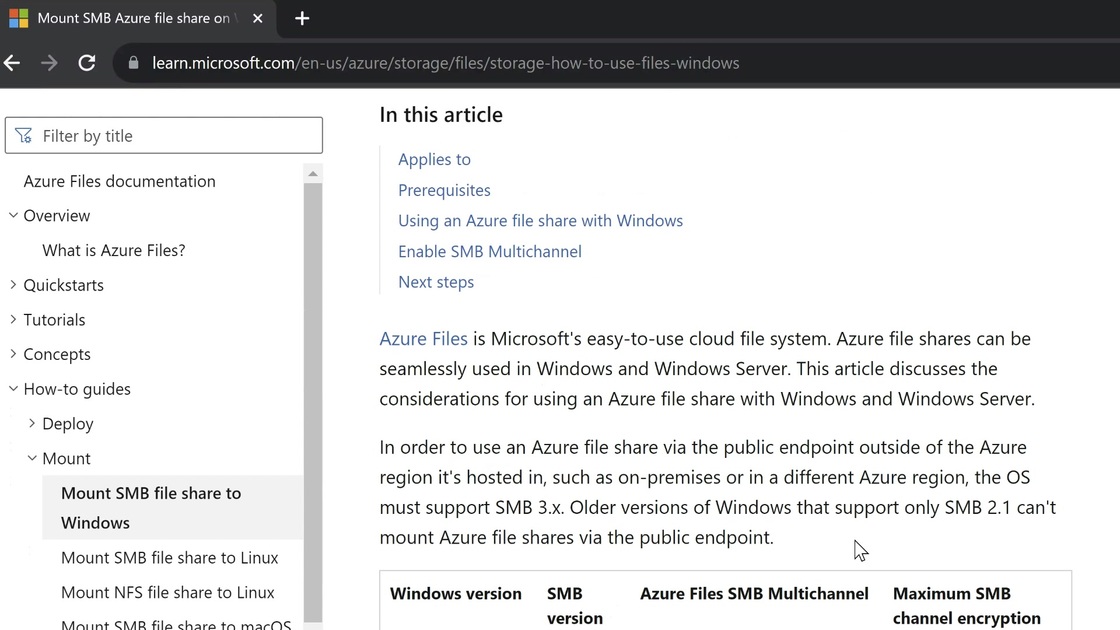1120x630 pixels.
Task: Collapse the Overview tree section
Action: (x=14, y=215)
